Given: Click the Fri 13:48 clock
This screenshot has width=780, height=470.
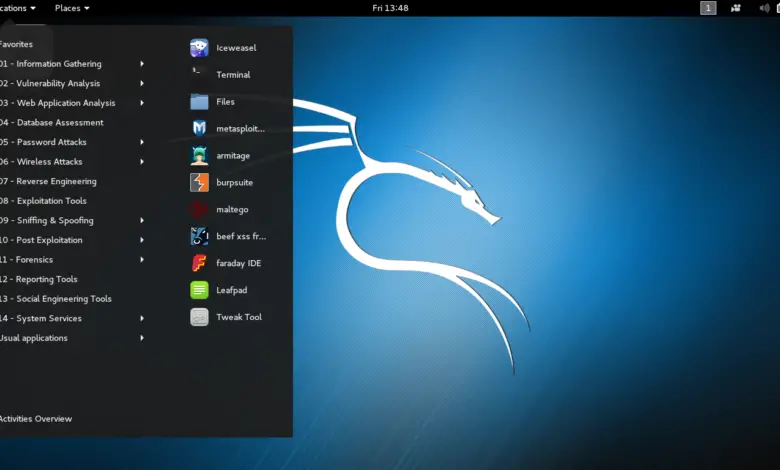Looking at the screenshot, I should 390,8.
